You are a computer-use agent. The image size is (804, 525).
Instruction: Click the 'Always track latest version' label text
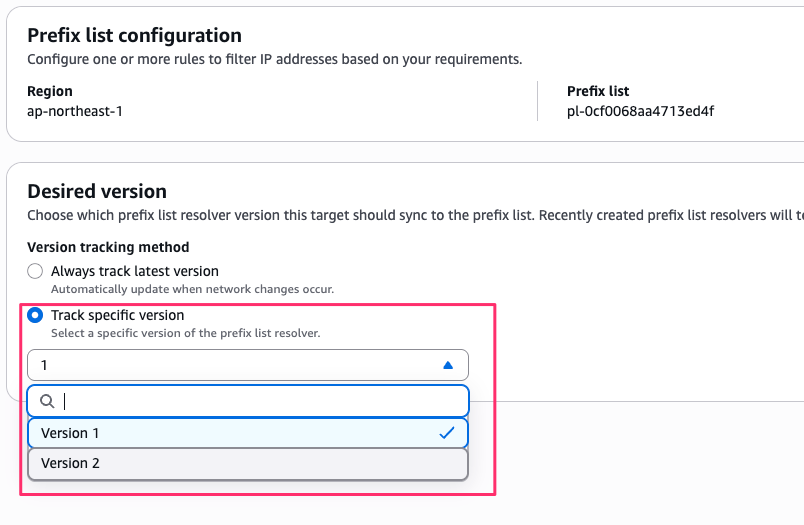point(135,271)
